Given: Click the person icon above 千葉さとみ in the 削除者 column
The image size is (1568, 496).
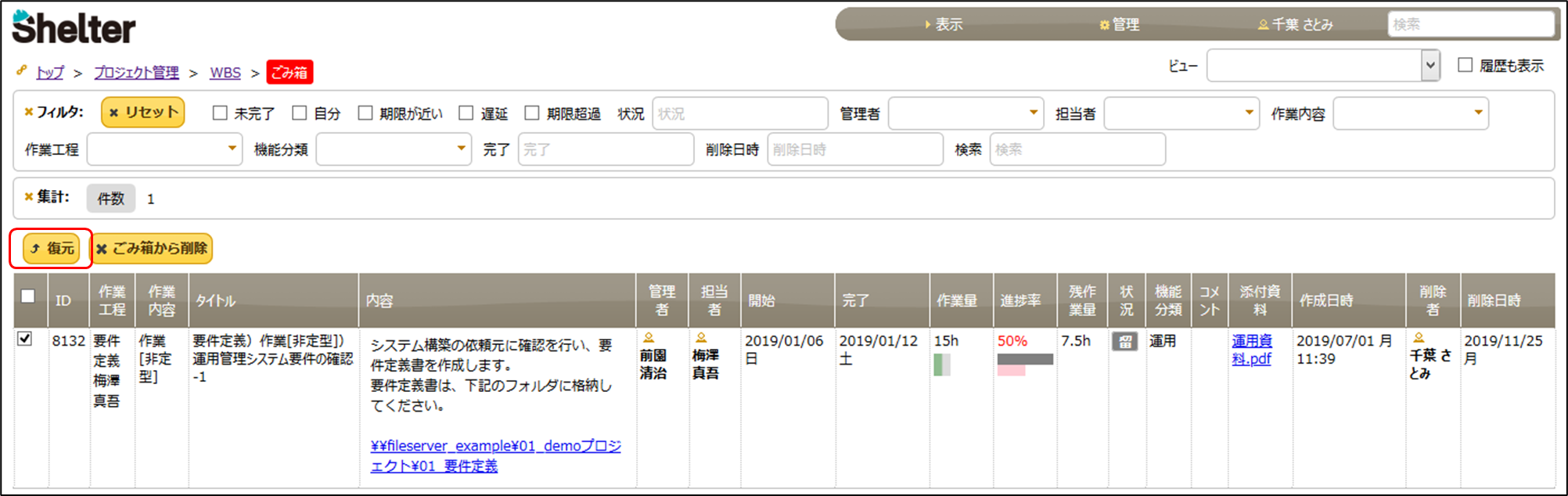Looking at the screenshot, I should (x=1419, y=338).
